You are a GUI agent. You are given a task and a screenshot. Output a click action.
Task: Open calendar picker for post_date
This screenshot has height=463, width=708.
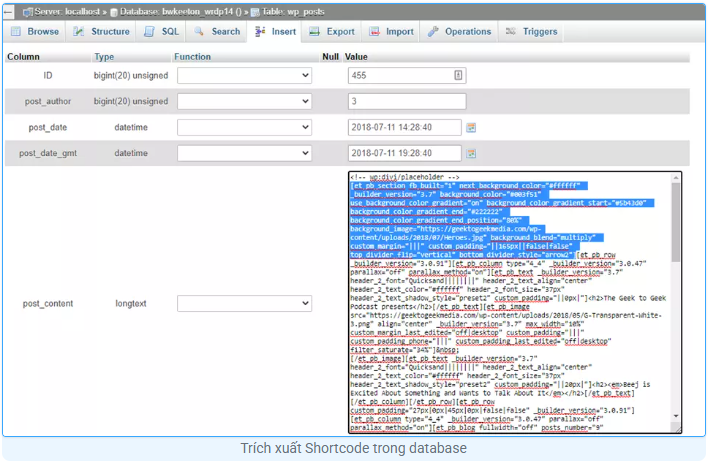tap(471, 127)
